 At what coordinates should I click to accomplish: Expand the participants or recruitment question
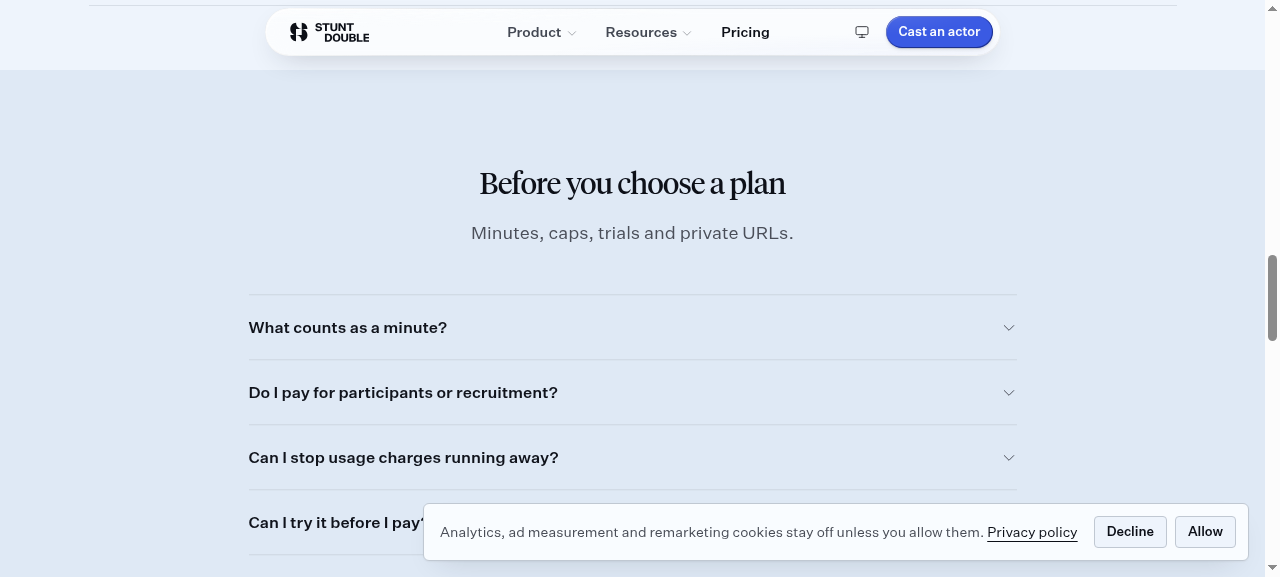pos(632,392)
